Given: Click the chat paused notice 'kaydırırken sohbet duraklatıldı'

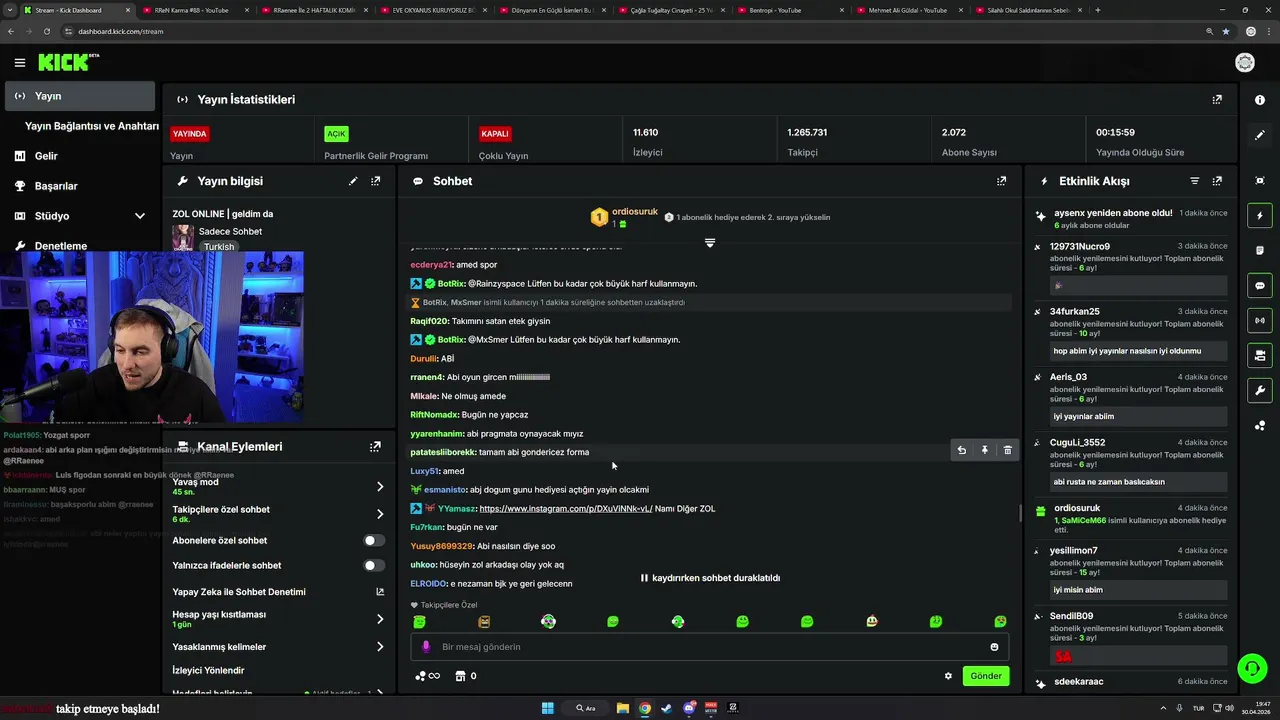Looking at the screenshot, I should [x=710, y=578].
